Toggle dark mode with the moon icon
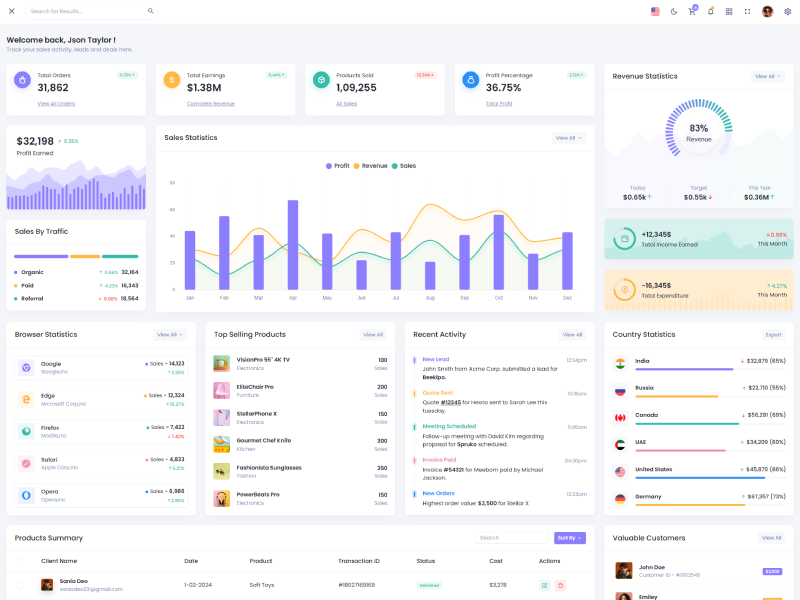The width and height of the screenshot is (800, 600). (x=673, y=11)
